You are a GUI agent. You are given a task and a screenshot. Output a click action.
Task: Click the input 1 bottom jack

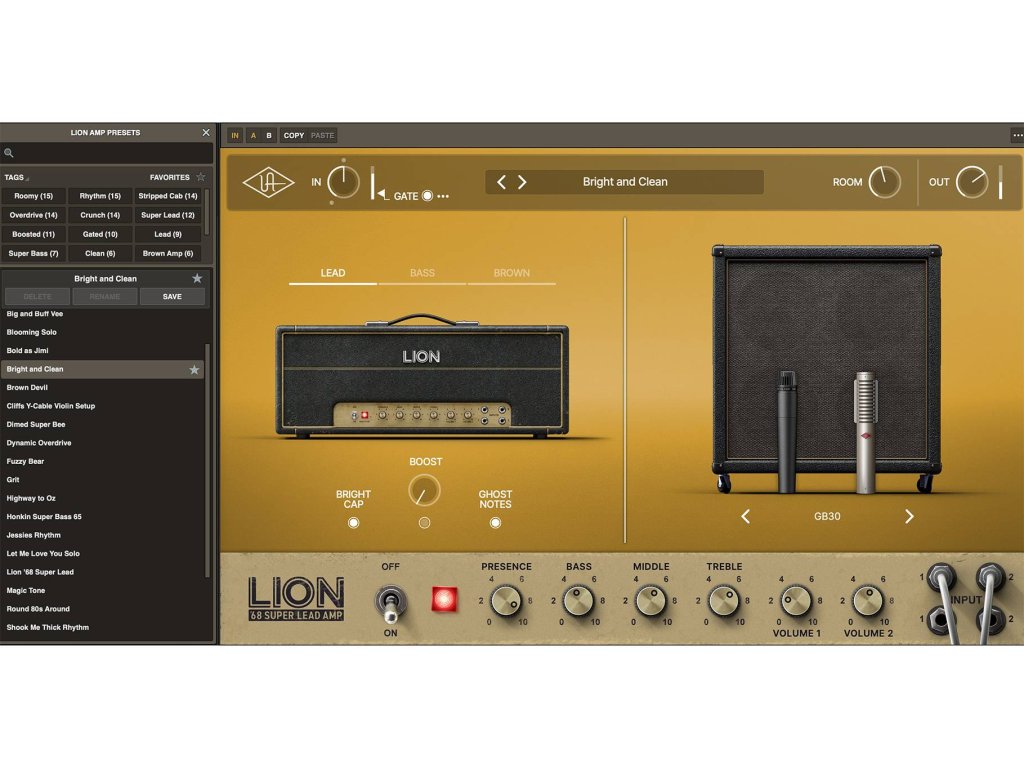939,620
